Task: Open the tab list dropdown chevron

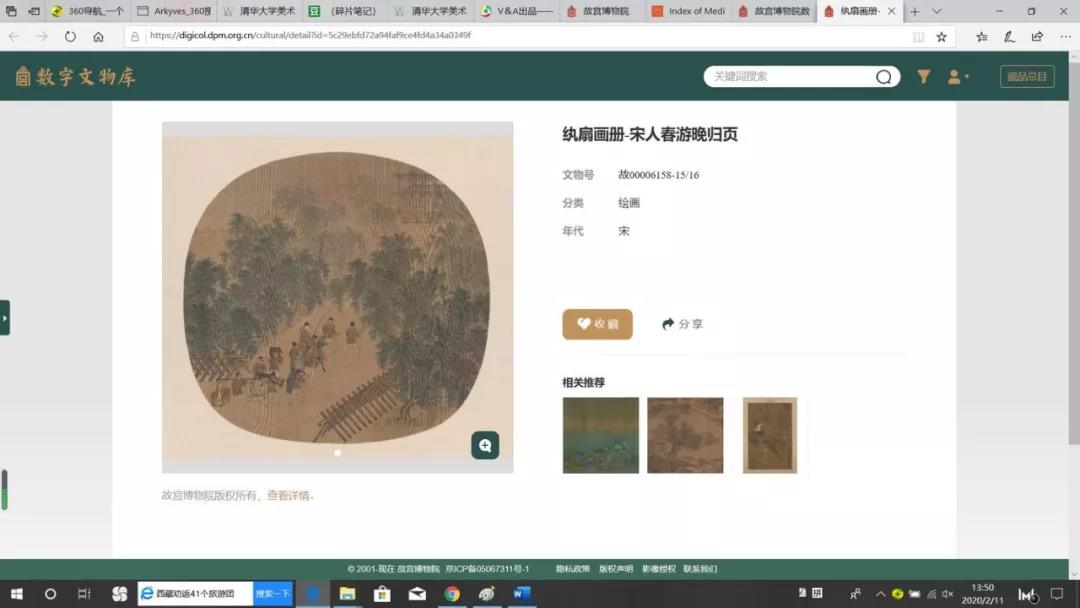Action: tap(937, 11)
